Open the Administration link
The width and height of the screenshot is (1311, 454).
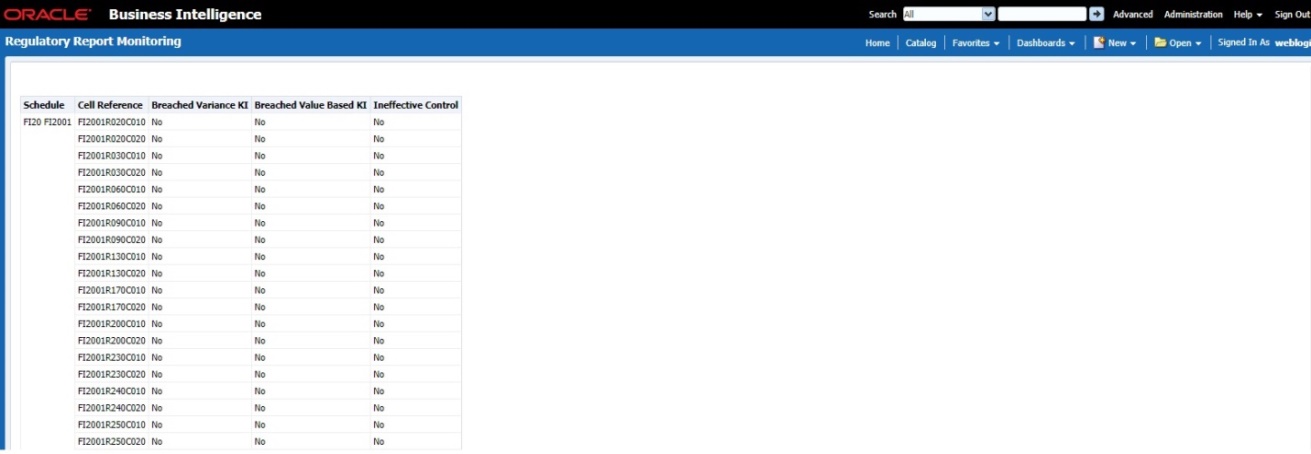1193,15
